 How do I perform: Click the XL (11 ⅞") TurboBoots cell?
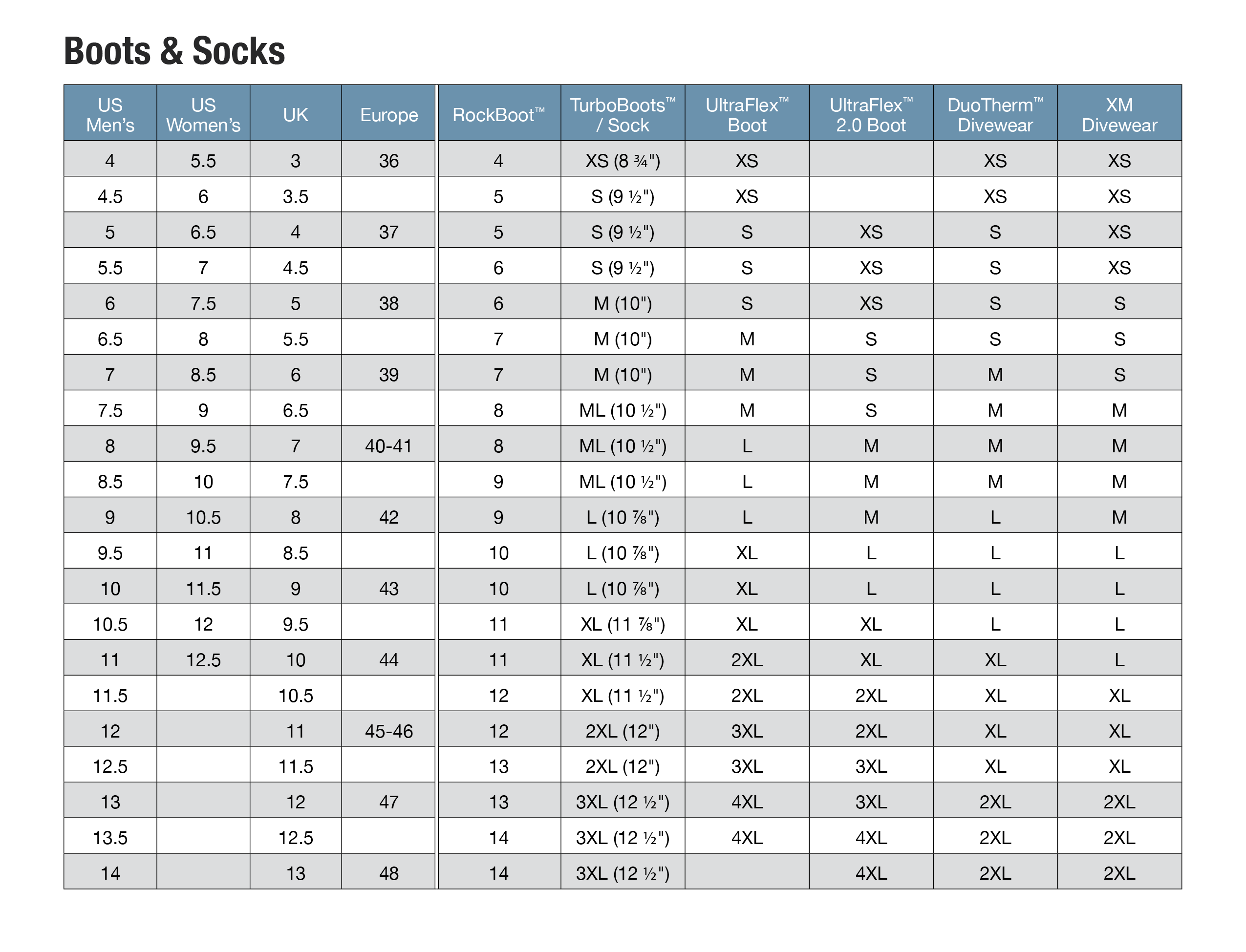pyautogui.click(x=623, y=623)
